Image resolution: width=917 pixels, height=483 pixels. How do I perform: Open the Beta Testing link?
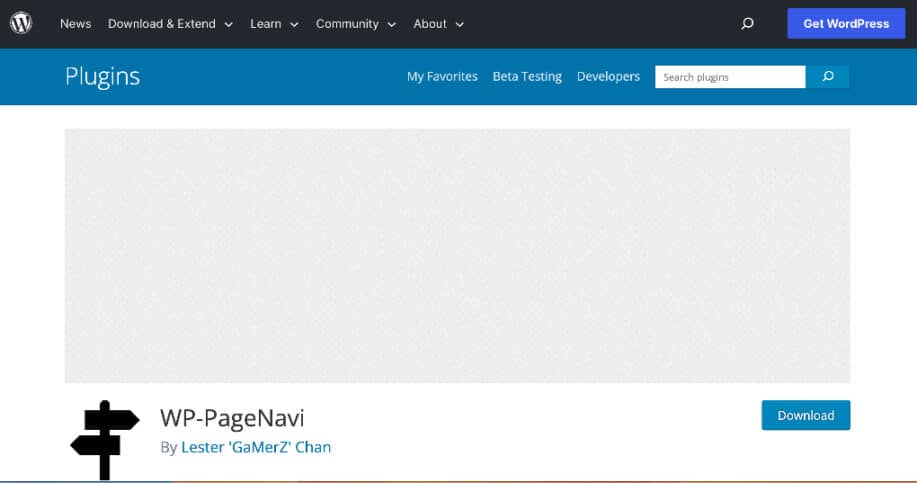[527, 77]
